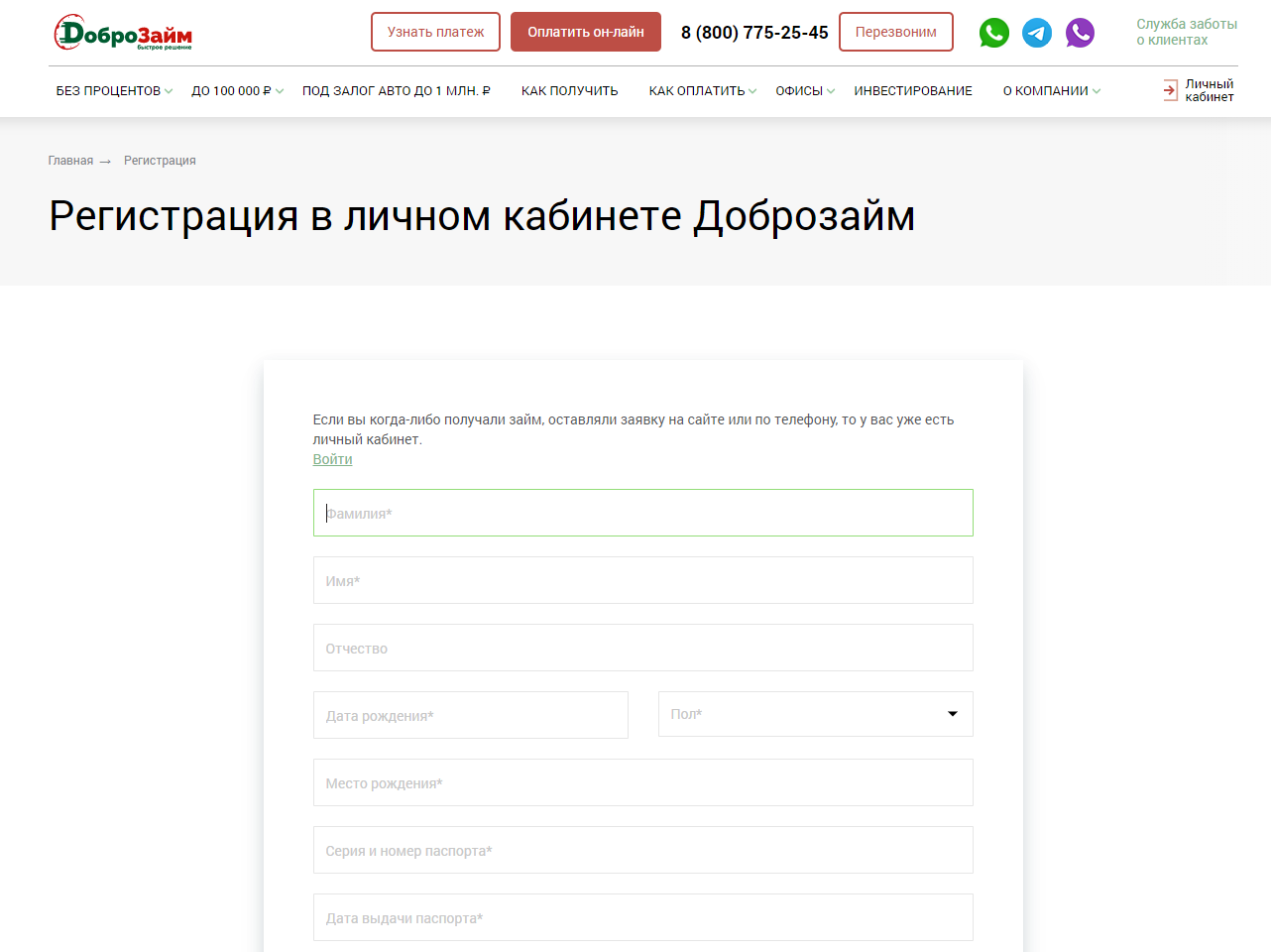Expand КАК ОПЛАТИТЬ menu
The width and height of the screenshot is (1271, 952).
point(703,90)
